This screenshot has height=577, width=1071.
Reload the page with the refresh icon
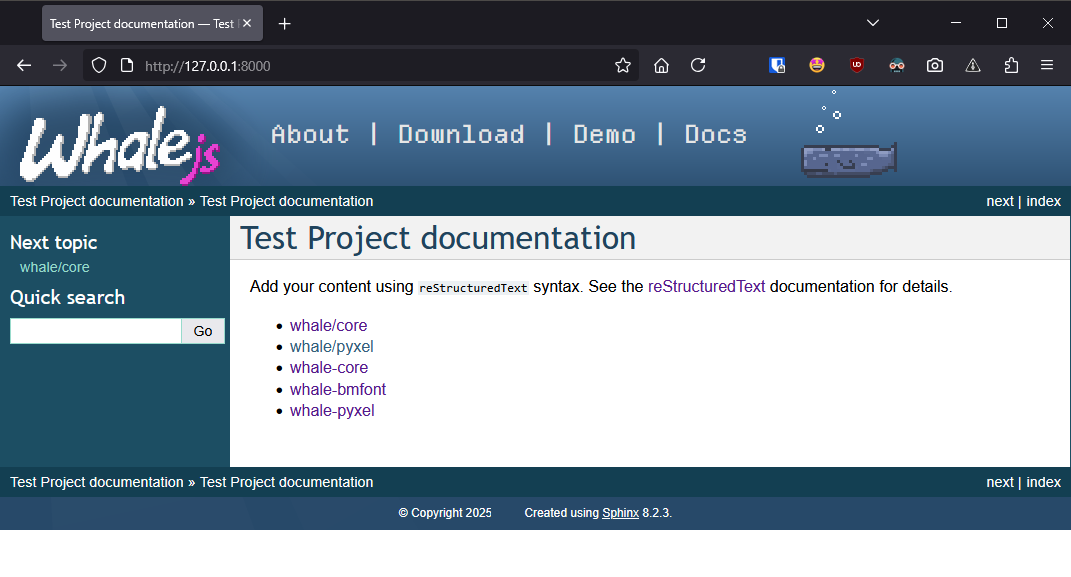pyautogui.click(x=698, y=66)
